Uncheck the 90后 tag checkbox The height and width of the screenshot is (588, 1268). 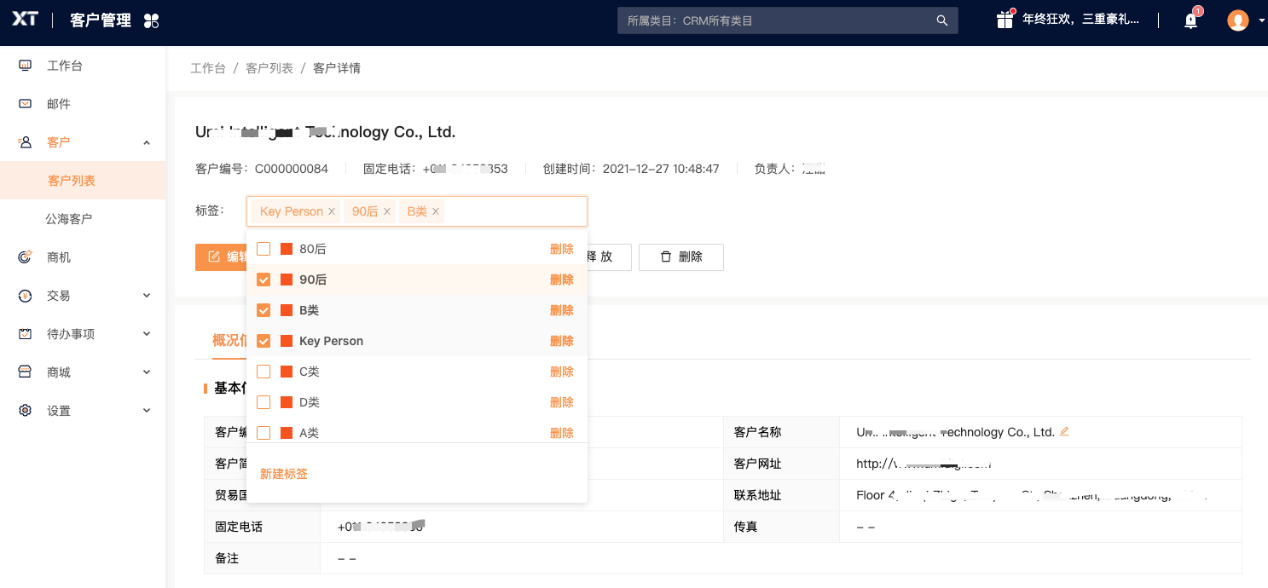[x=264, y=279]
